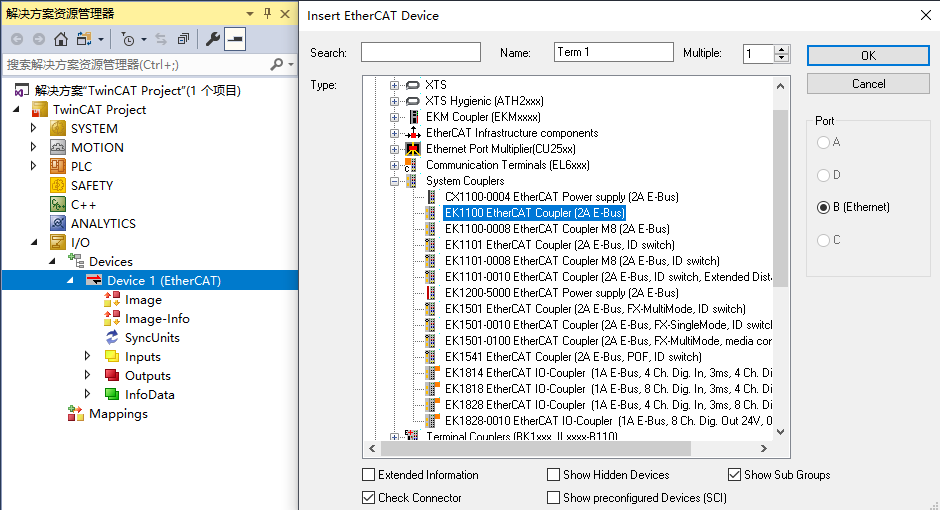Click the forward navigation arrow in Solution Explorer

tap(38, 40)
